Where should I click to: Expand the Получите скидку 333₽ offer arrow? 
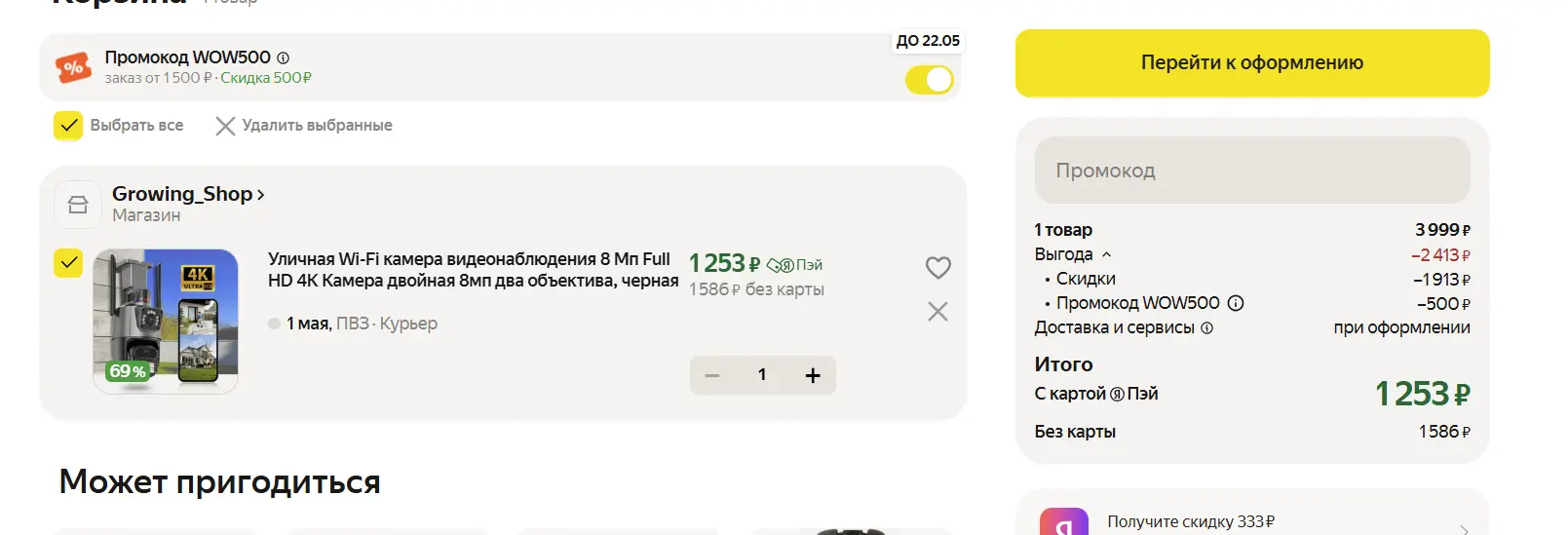(x=1464, y=529)
